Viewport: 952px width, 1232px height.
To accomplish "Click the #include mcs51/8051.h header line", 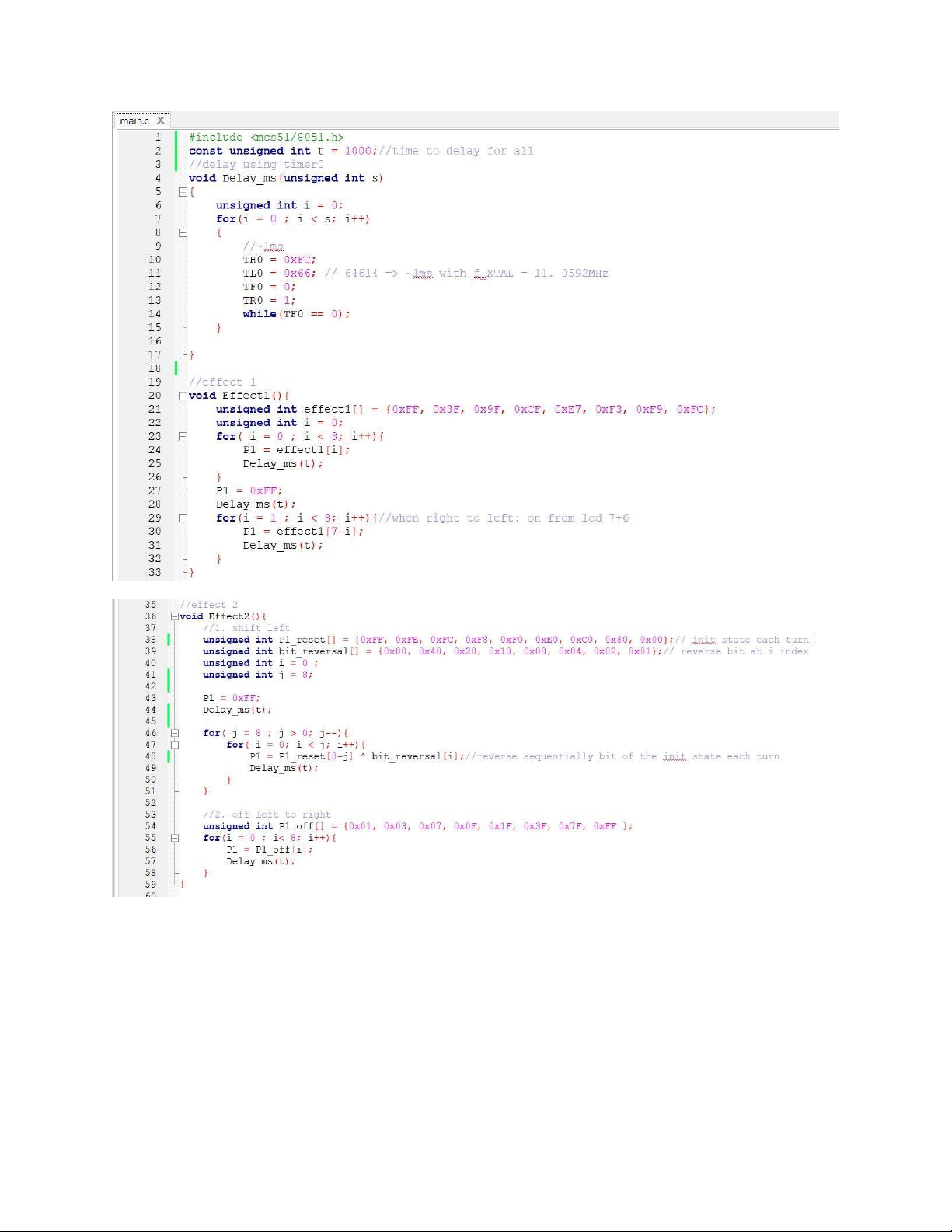I will [266, 138].
